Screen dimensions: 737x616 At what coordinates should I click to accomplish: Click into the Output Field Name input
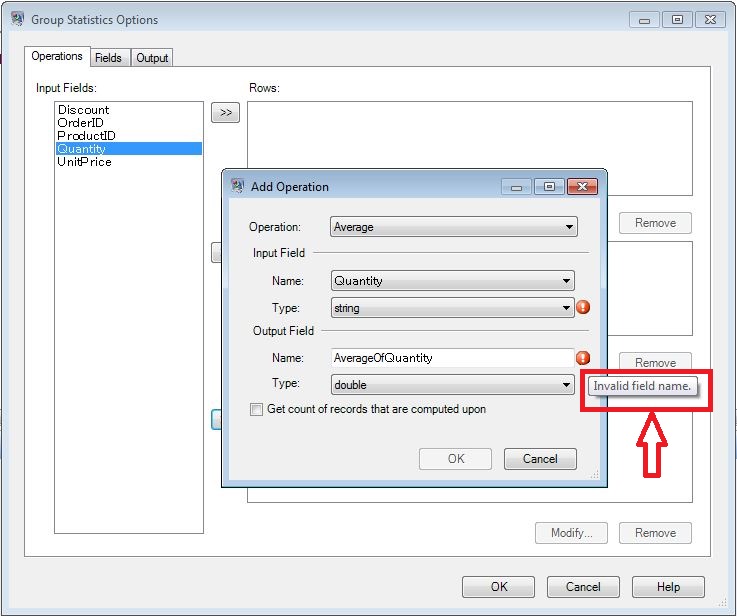[x=452, y=358]
